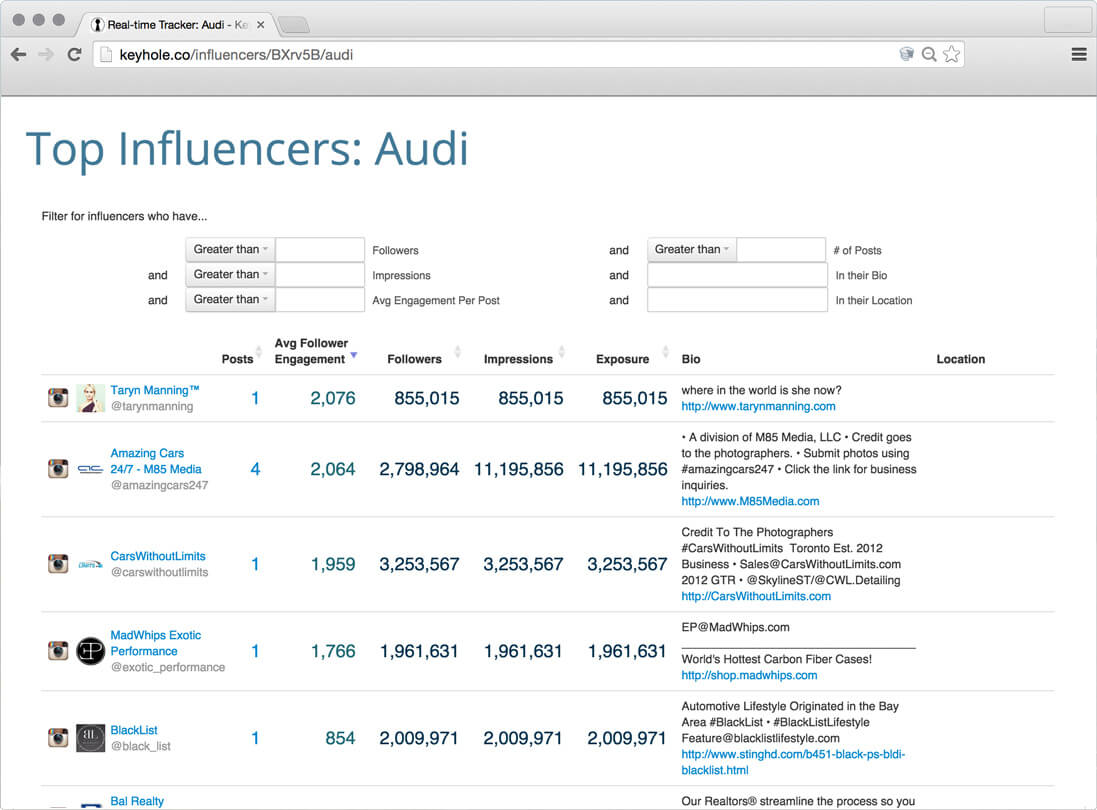
Task: Sort table by Exposure column arrows
Action: click(x=665, y=352)
